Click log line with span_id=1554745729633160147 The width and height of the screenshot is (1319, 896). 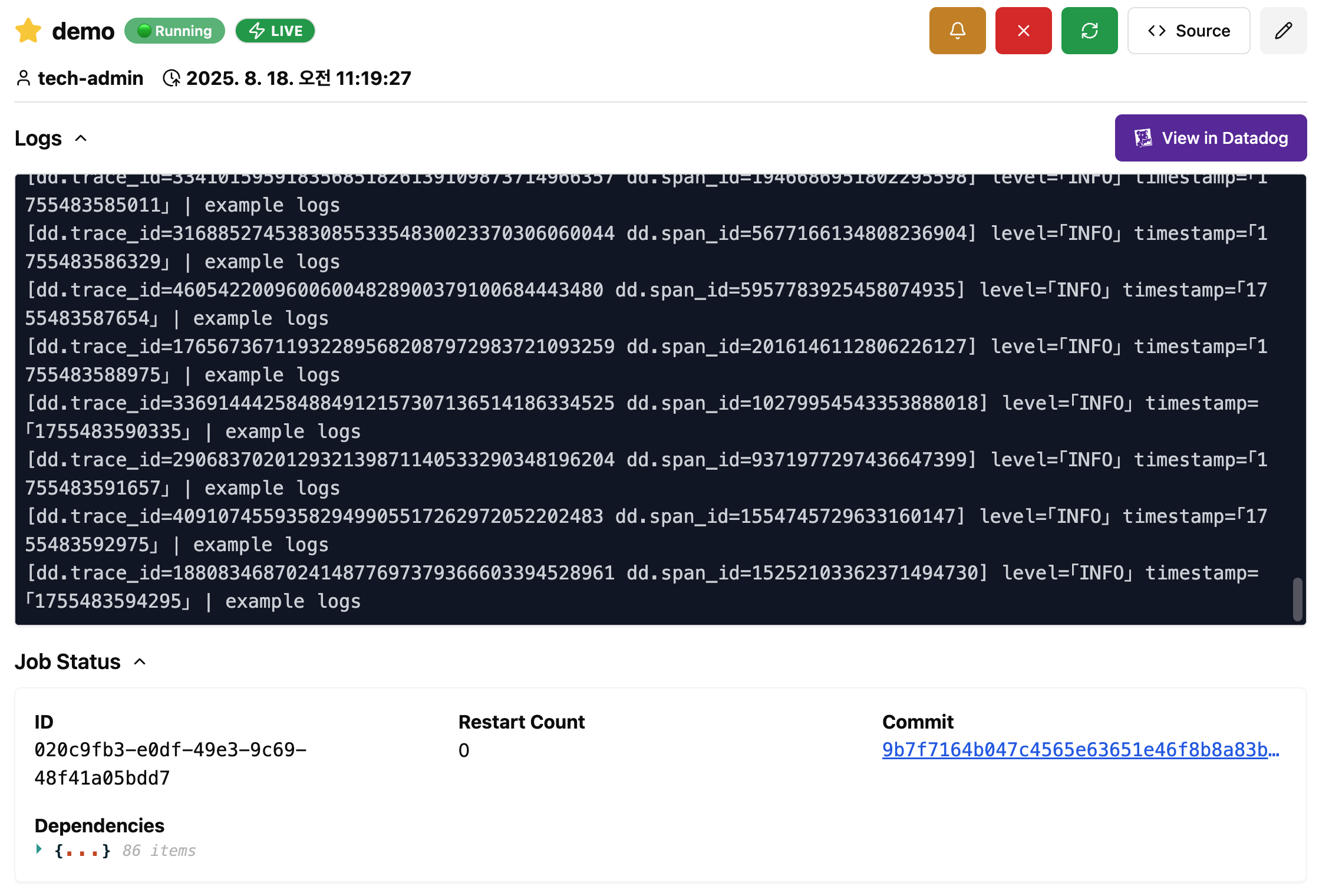pyautogui.click(x=647, y=531)
